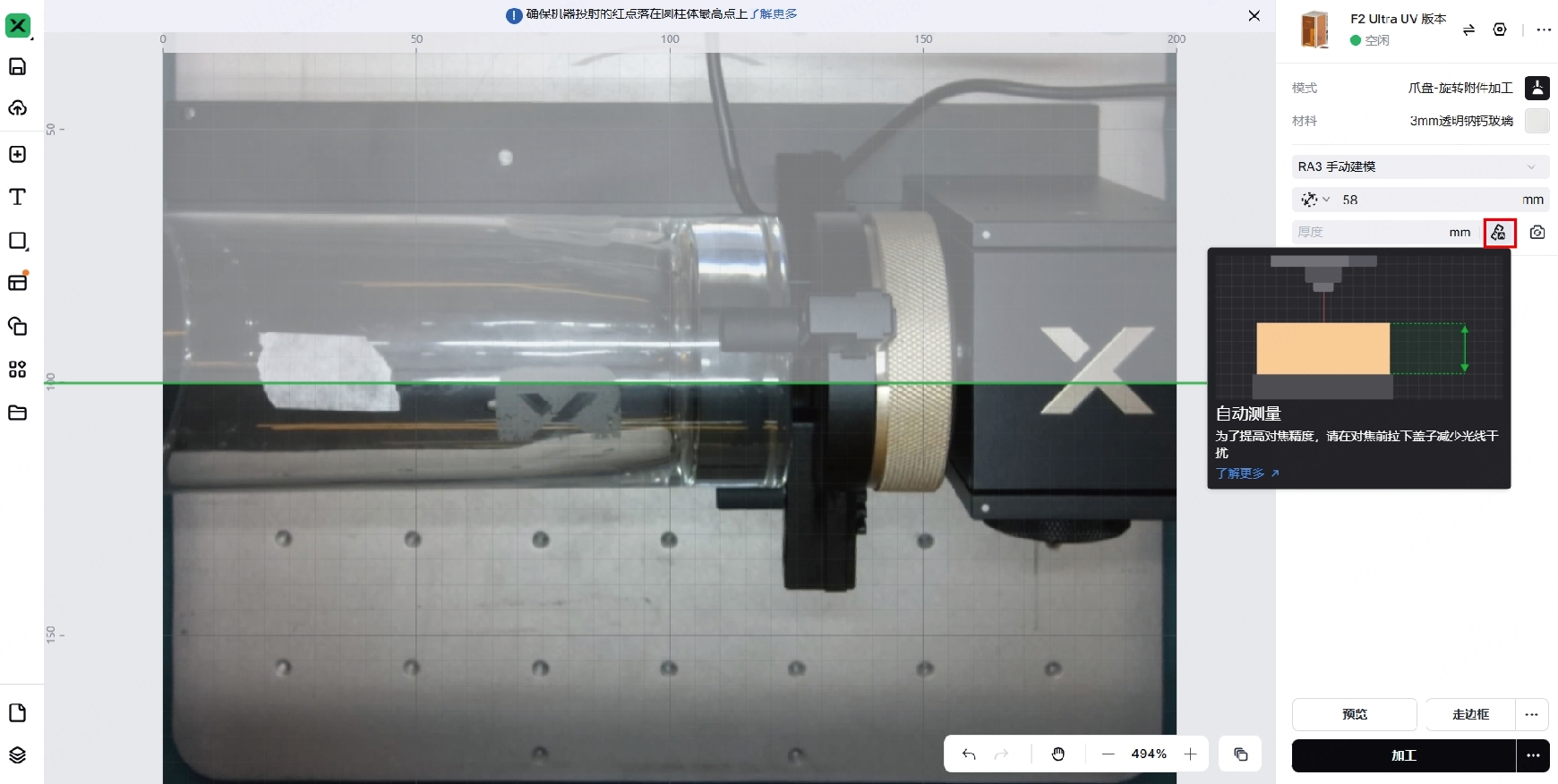Open the layers panel icon
The width and height of the screenshot is (1558, 784).
[x=18, y=754]
